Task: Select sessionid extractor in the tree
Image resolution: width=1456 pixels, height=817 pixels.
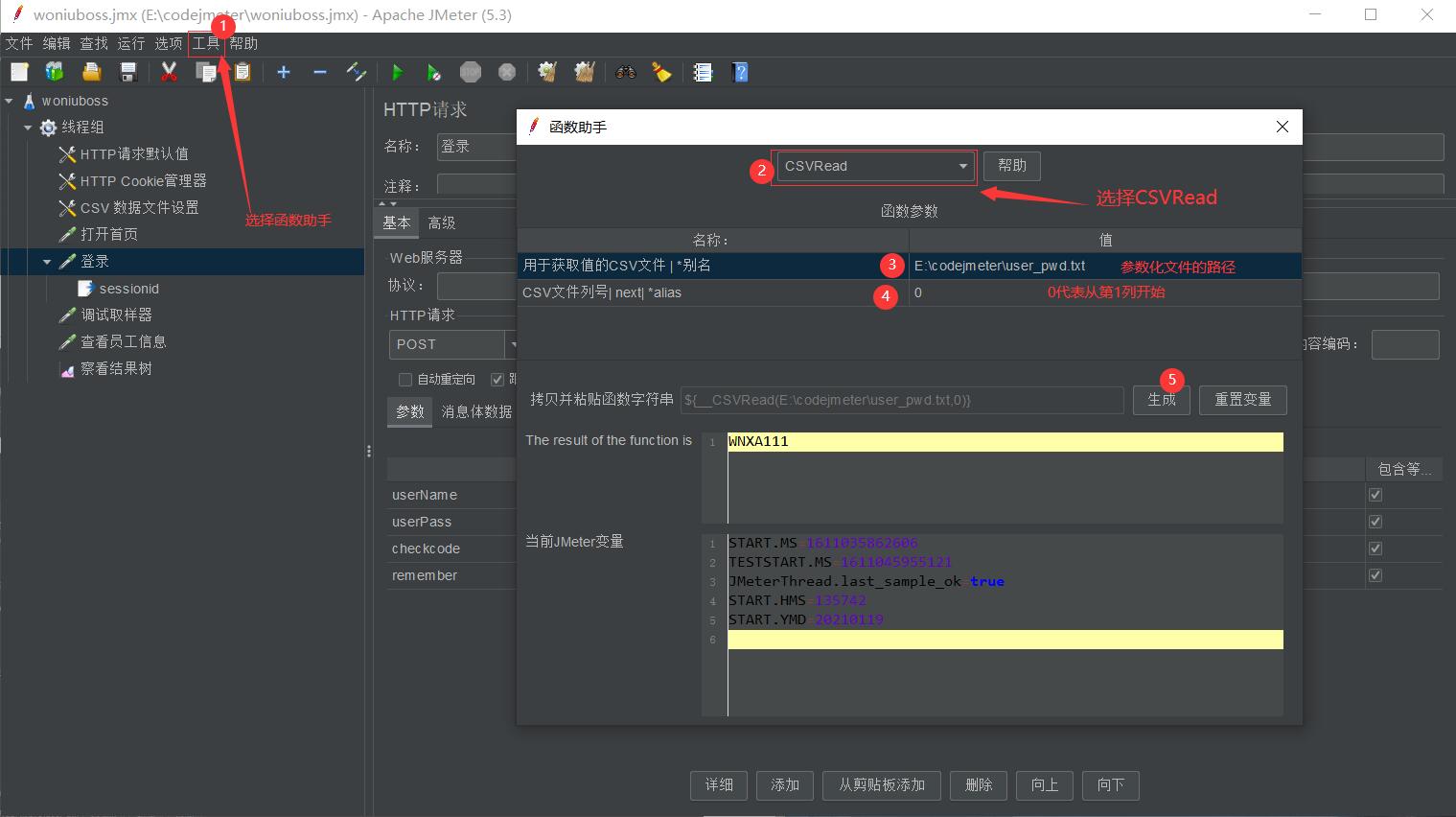Action: (128, 289)
